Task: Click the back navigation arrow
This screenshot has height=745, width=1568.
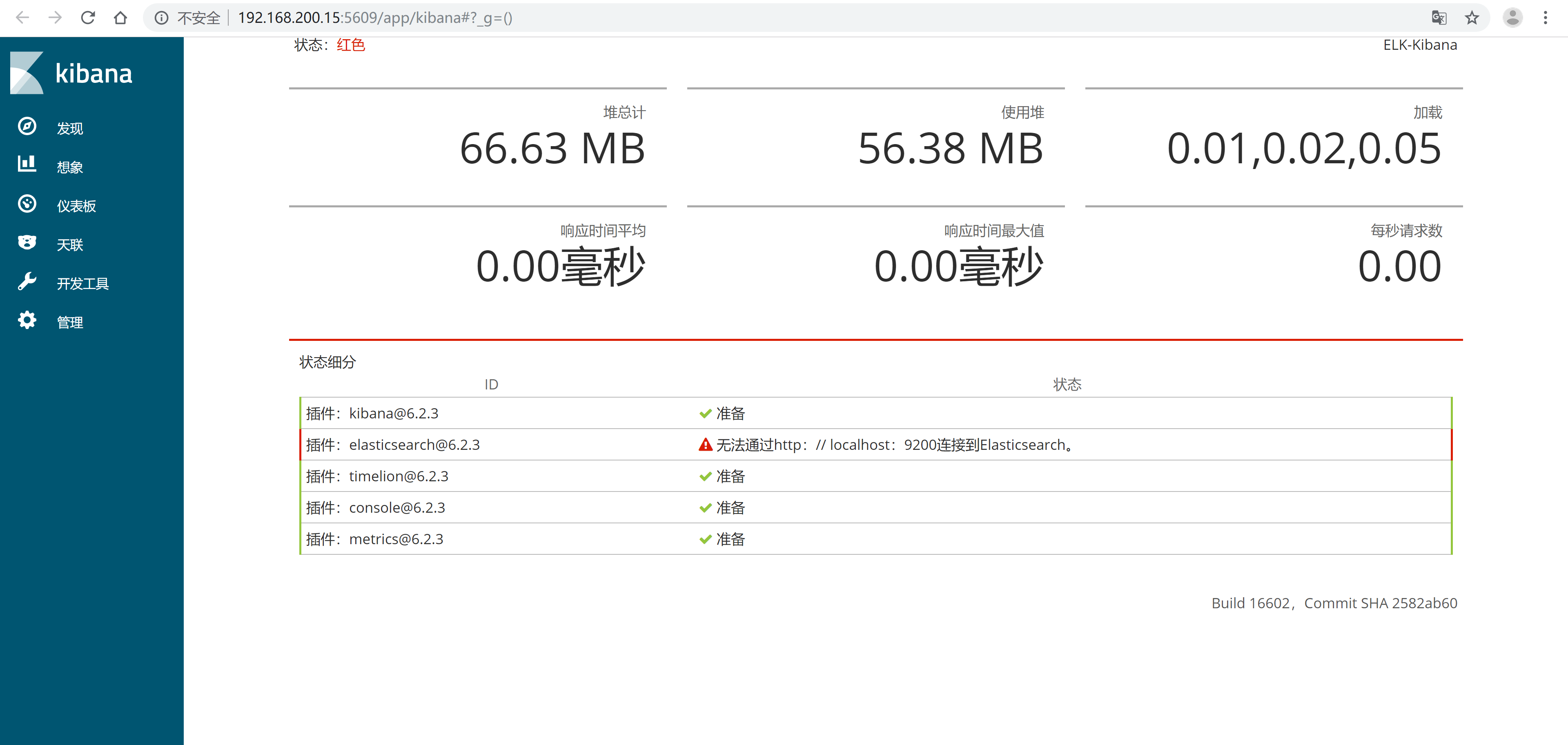Action: (22, 18)
